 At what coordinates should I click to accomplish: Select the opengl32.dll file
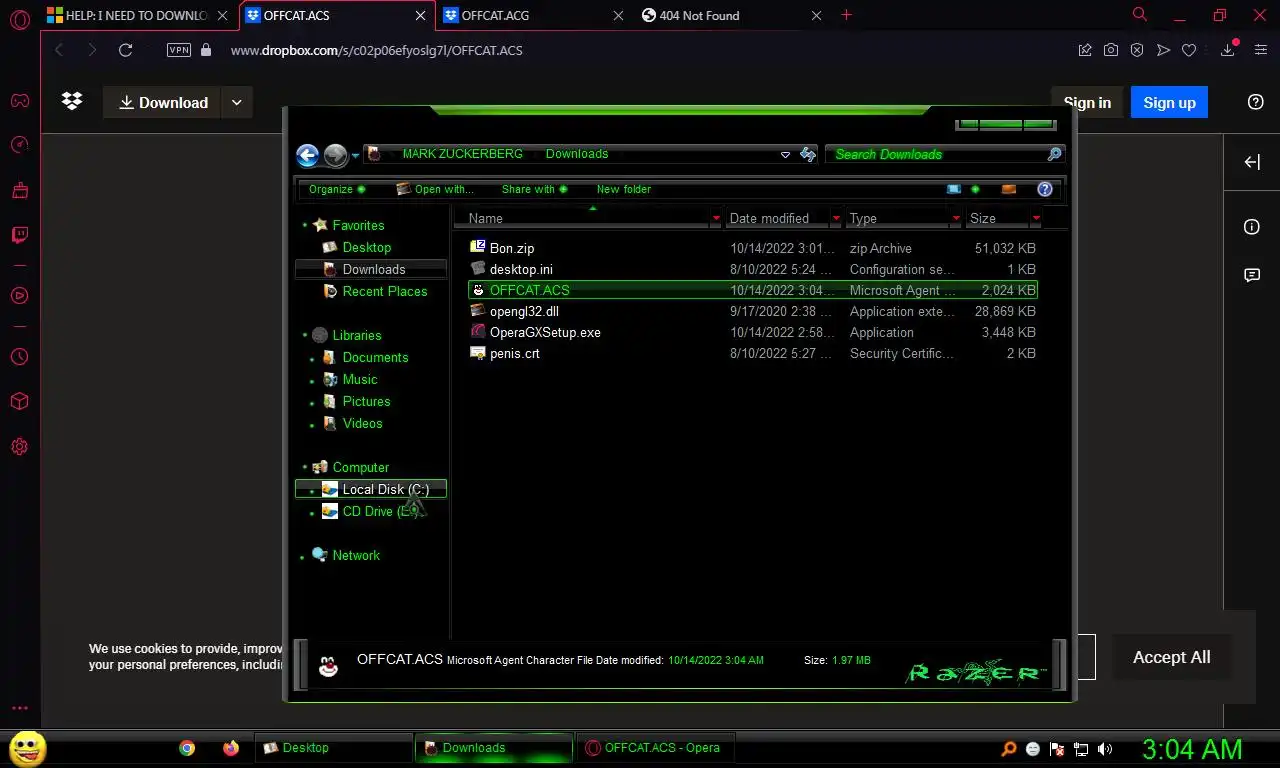524,311
